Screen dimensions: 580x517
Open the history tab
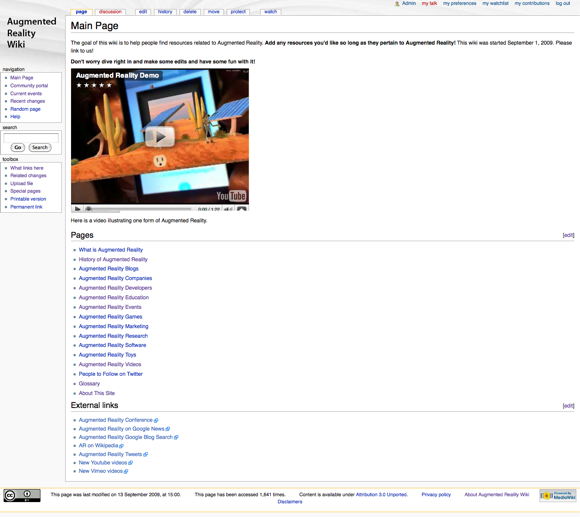coord(165,12)
